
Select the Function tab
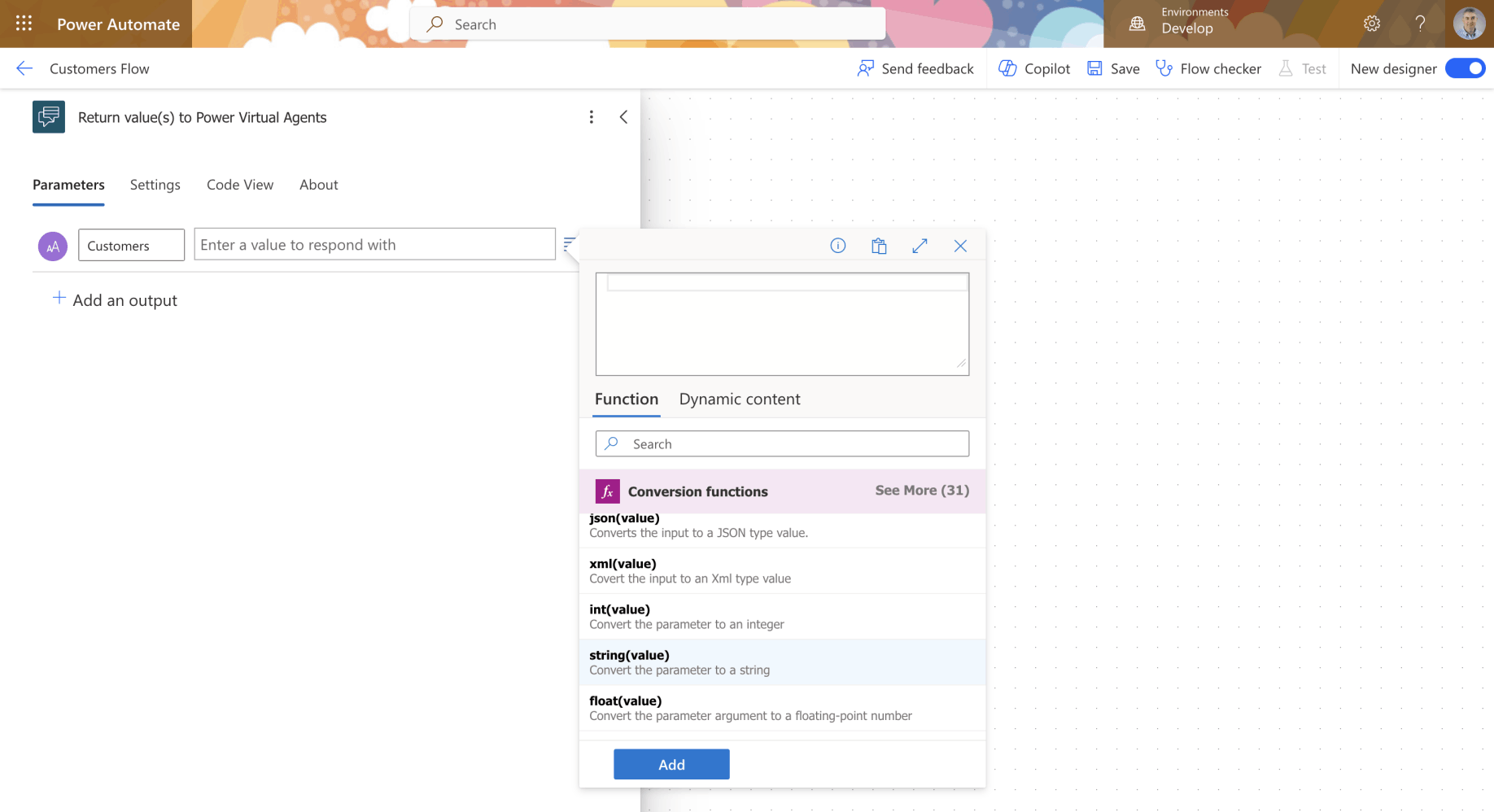tap(627, 399)
